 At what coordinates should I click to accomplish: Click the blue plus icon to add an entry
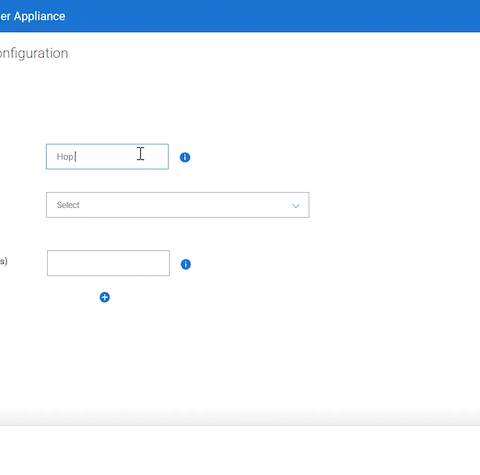105,297
